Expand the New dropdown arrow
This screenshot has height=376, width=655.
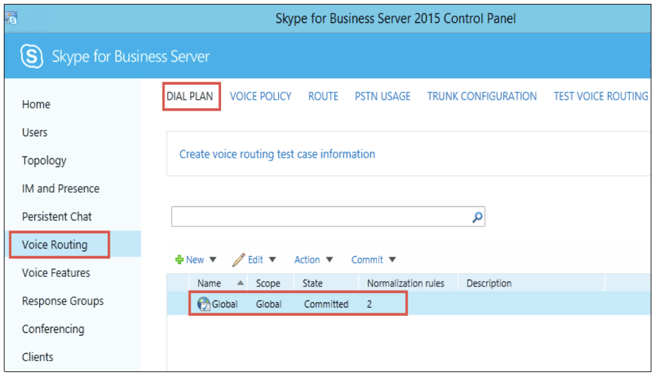[x=213, y=260]
